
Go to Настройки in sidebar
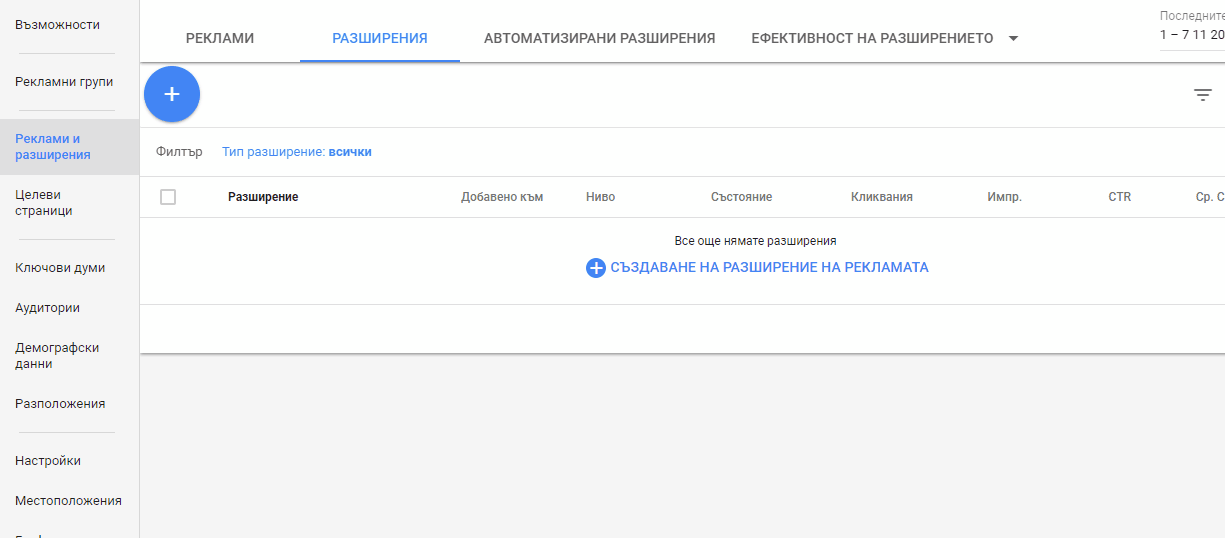[48, 461]
